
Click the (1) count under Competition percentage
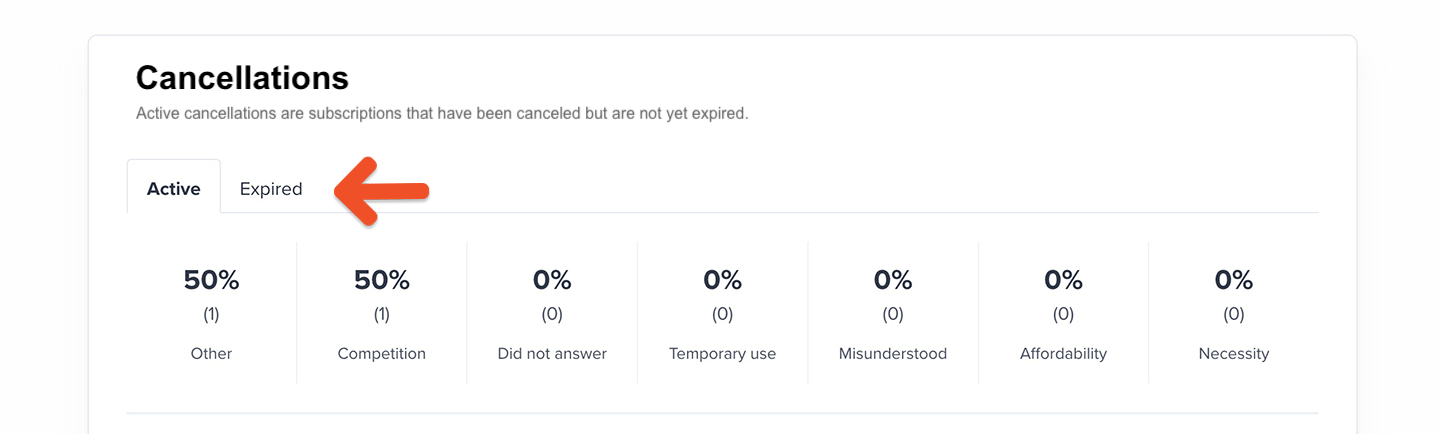pos(382,315)
